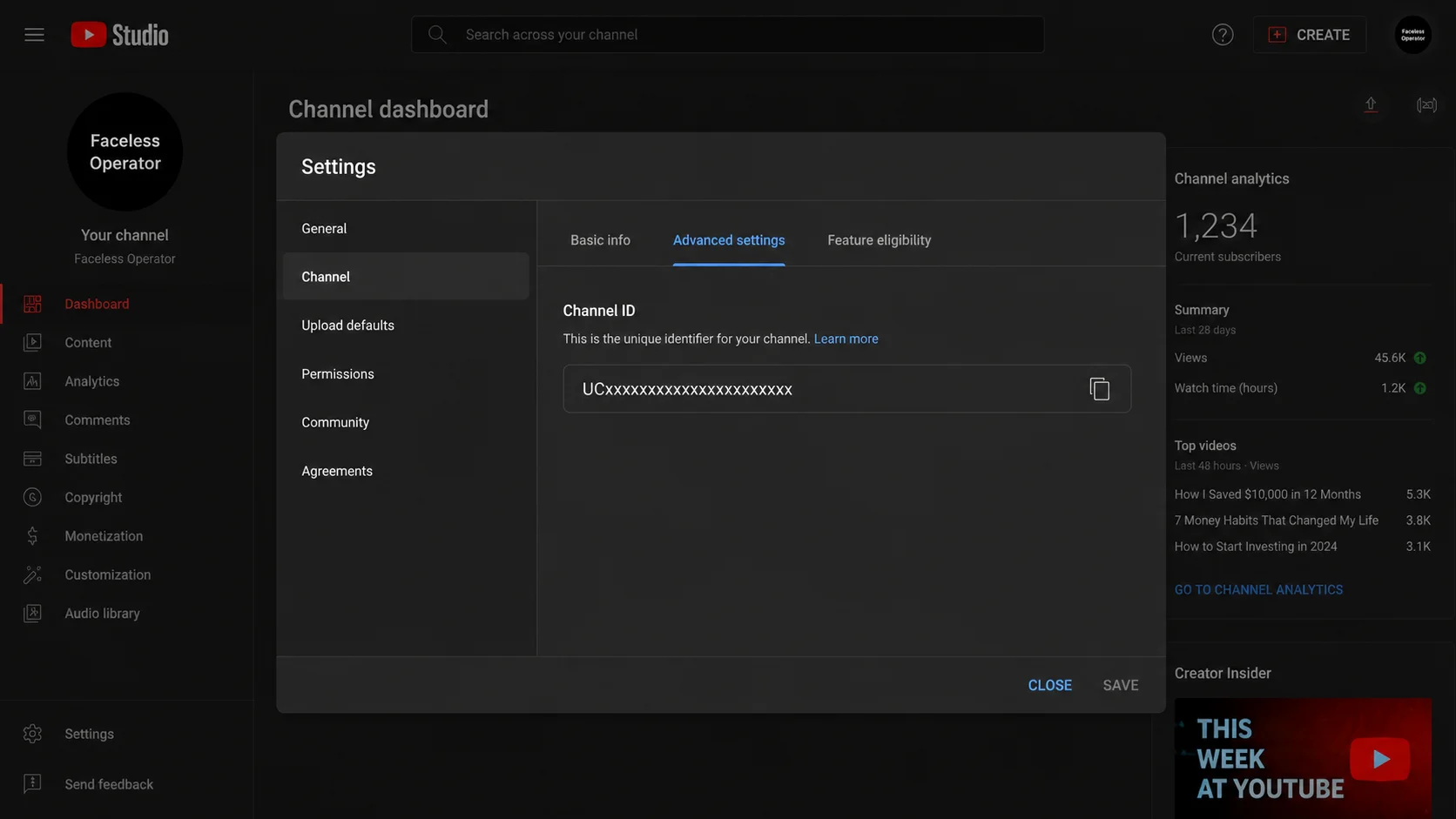The height and width of the screenshot is (819, 1456).
Task: Play This Week at YouTube video
Action: click(1380, 759)
